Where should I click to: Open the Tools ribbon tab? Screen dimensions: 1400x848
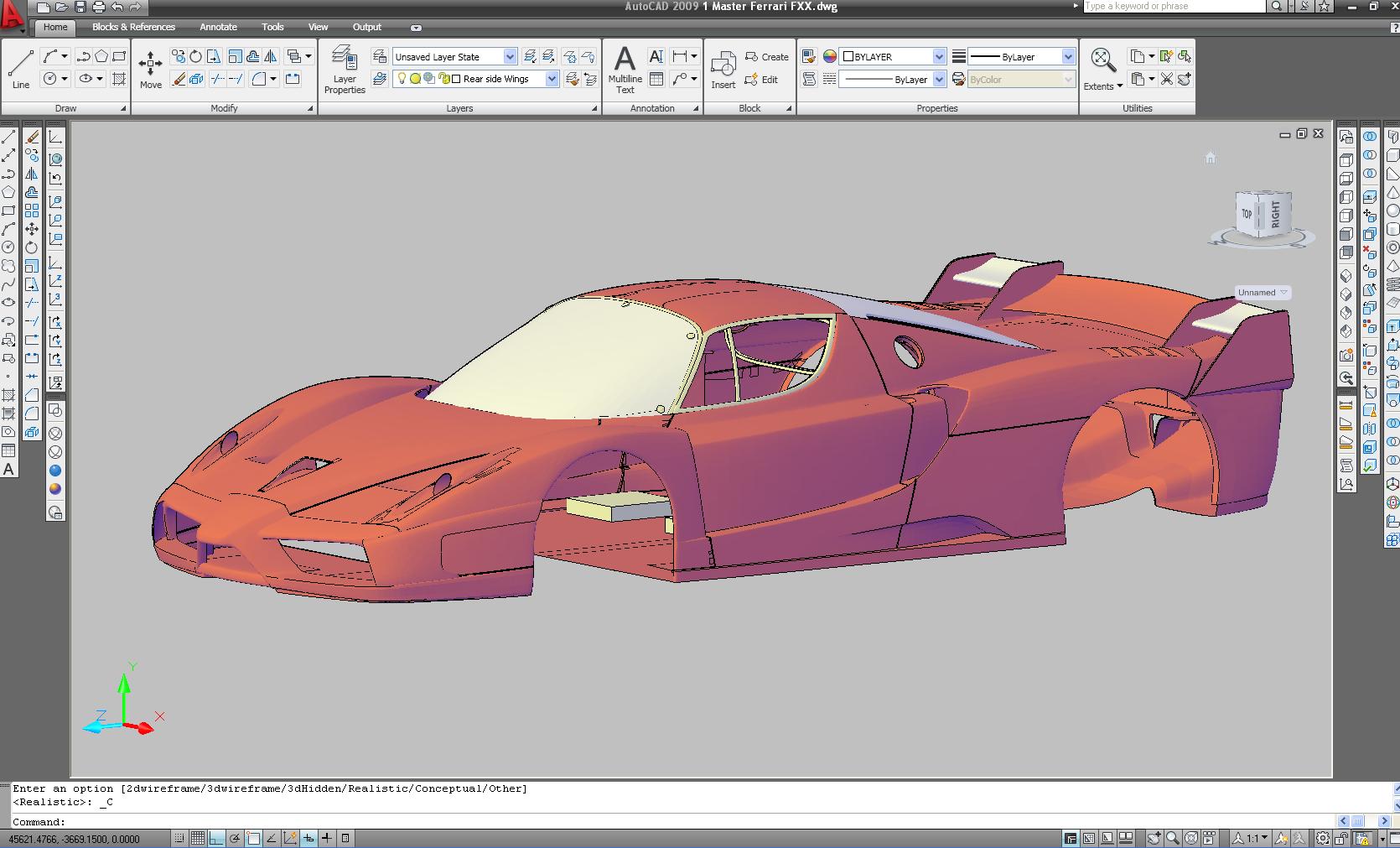coord(272,27)
